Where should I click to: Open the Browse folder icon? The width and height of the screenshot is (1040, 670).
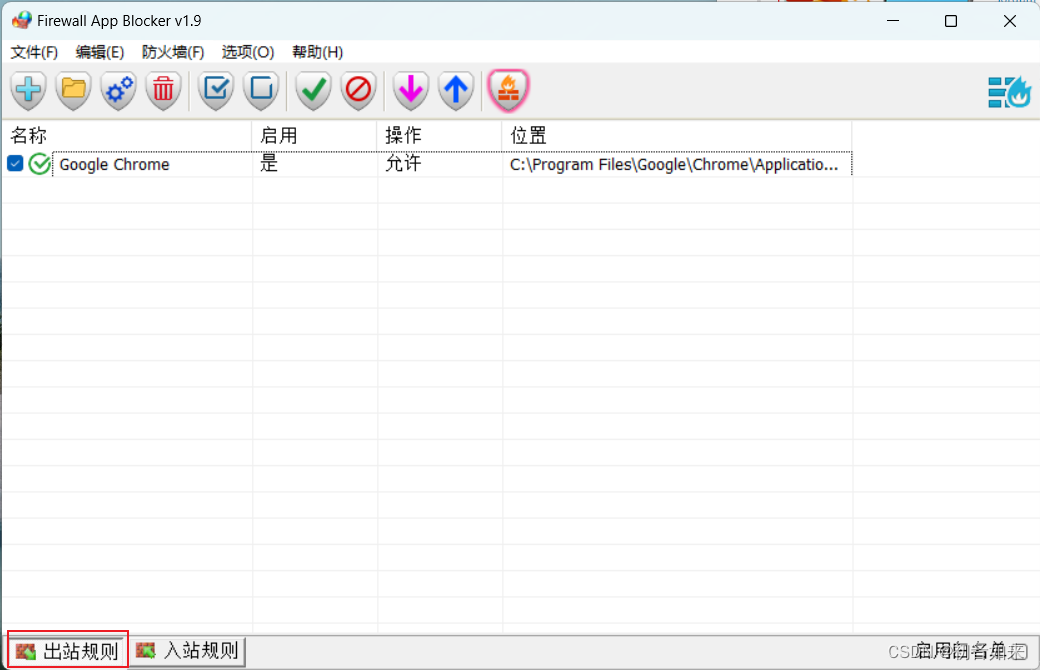click(x=73, y=90)
